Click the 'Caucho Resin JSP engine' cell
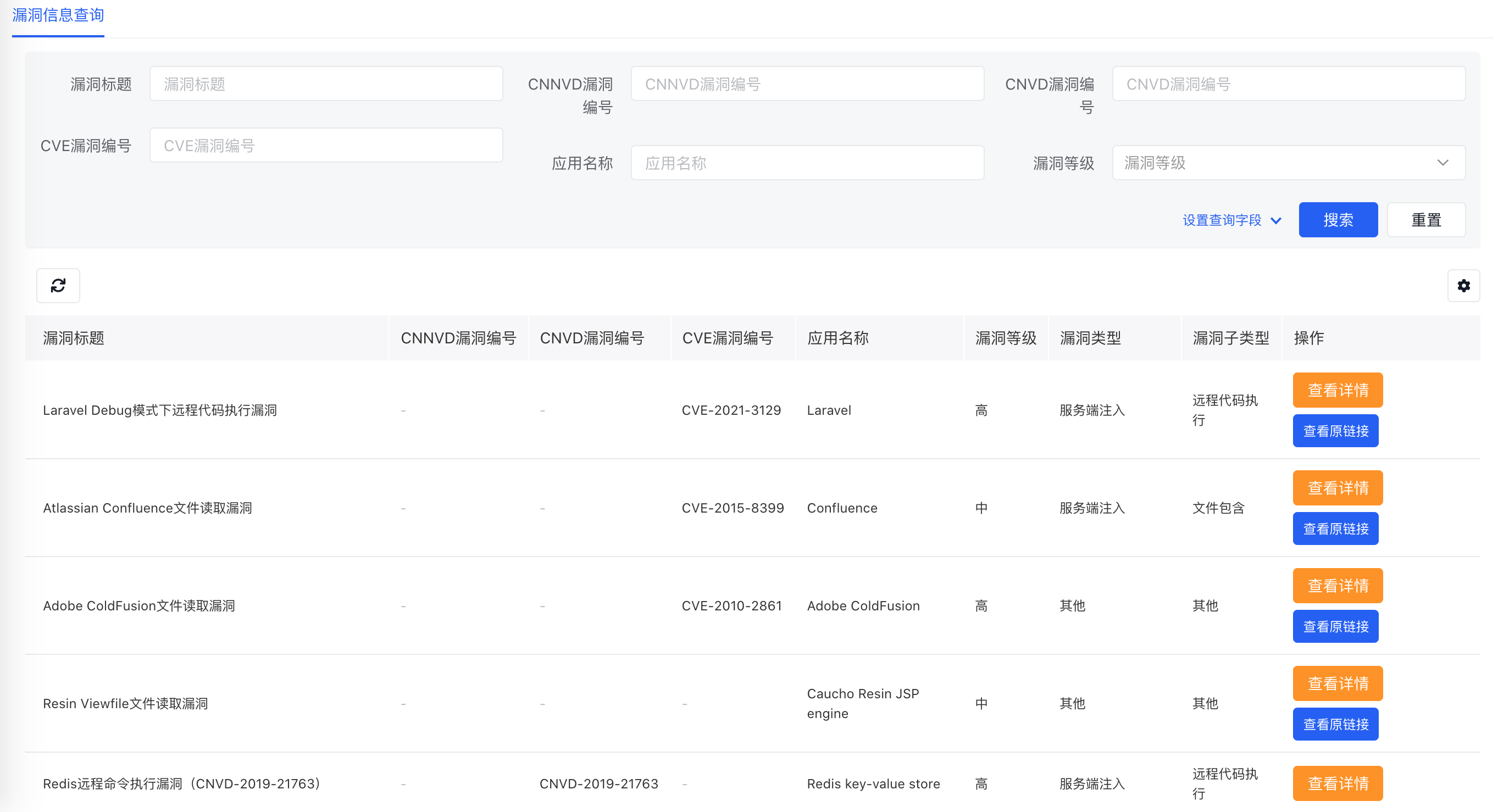Screen dimensions: 1498x812 [x=863, y=703]
